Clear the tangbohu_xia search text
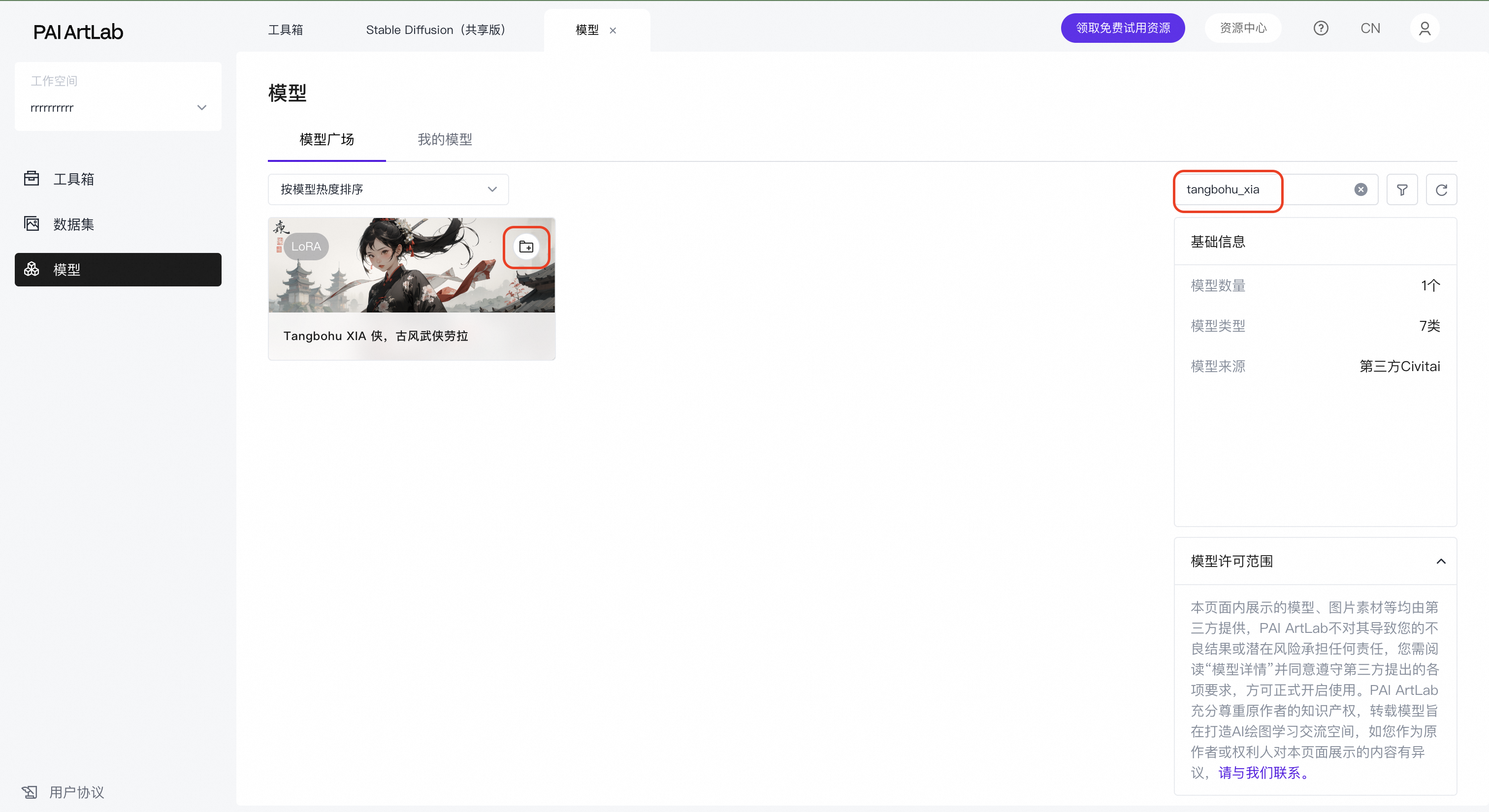This screenshot has height=812, width=1489. point(1360,189)
